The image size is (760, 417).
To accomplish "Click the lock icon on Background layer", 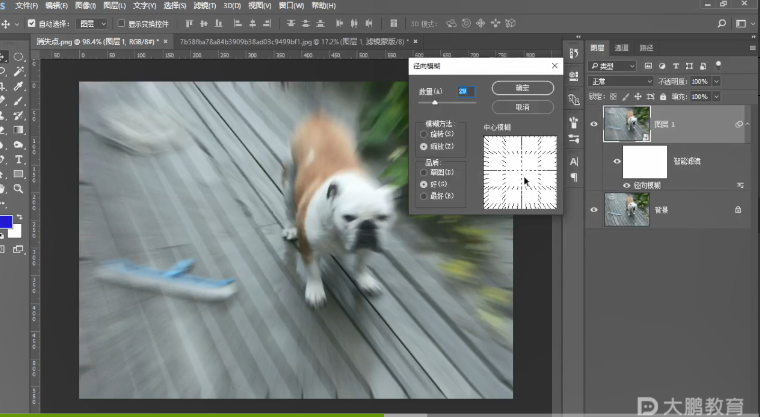I will tap(738, 209).
